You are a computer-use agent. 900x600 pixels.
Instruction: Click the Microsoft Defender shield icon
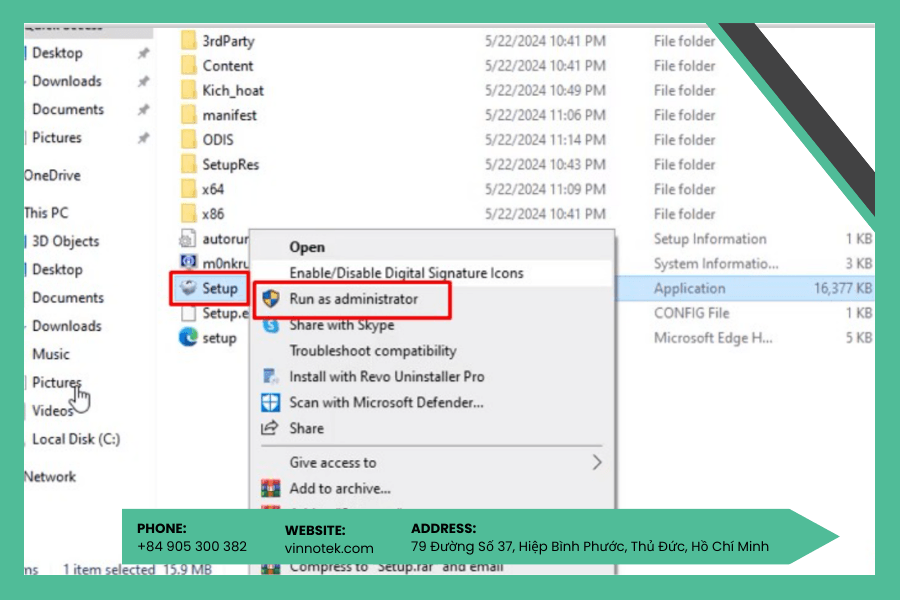pyautogui.click(x=270, y=402)
